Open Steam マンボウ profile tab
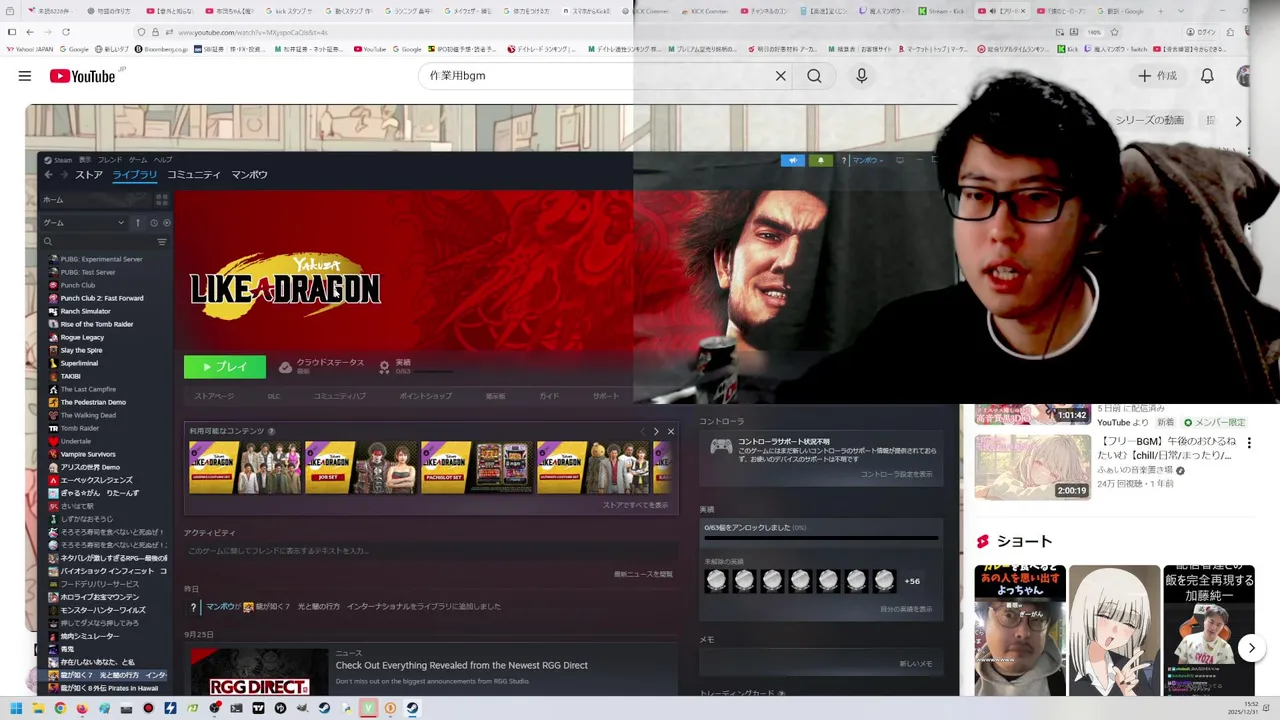The width and height of the screenshot is (1280, 720). coord(249,175)
